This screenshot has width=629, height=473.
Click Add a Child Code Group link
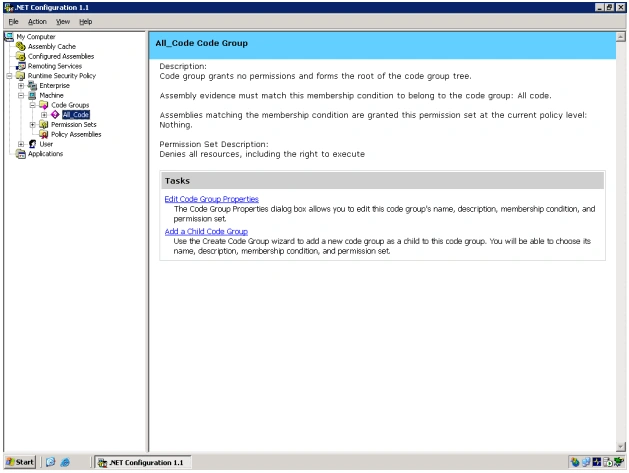pos(206,231)
